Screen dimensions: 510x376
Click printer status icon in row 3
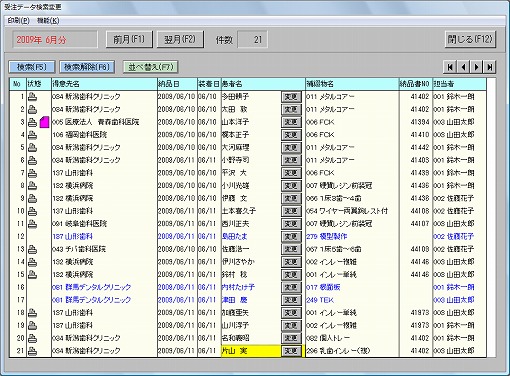point(32,122)
